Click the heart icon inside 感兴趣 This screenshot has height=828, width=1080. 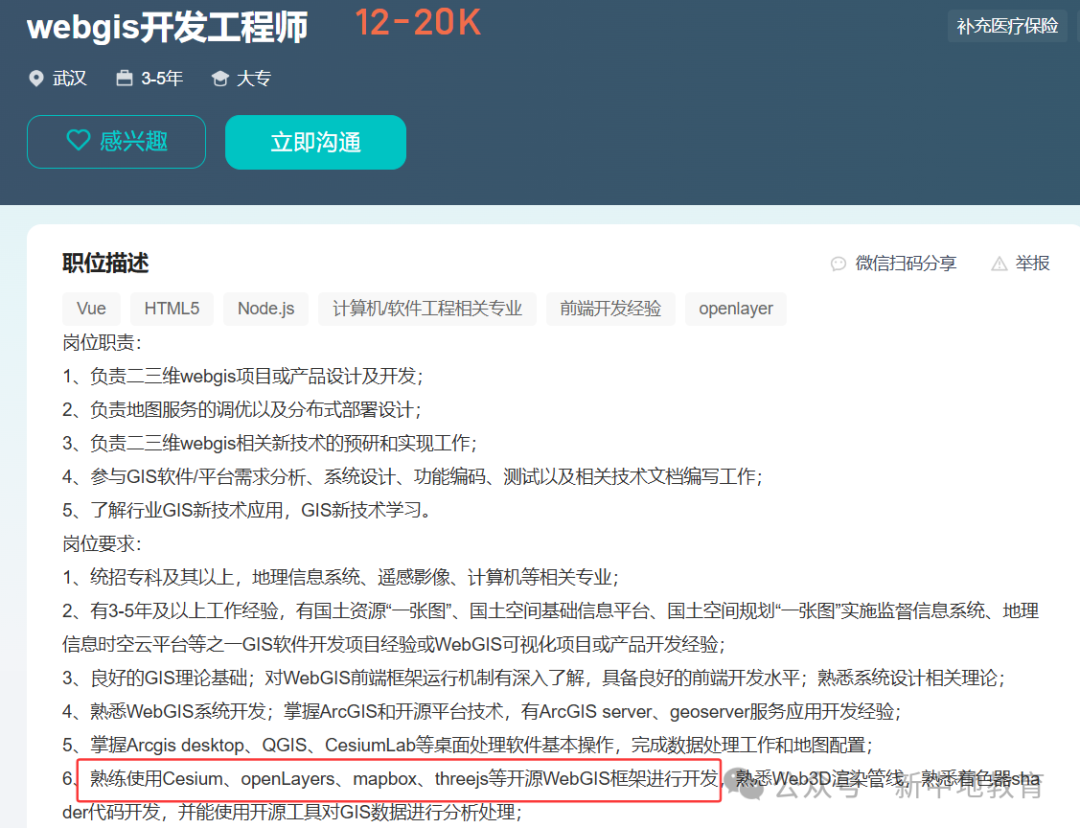78,141
